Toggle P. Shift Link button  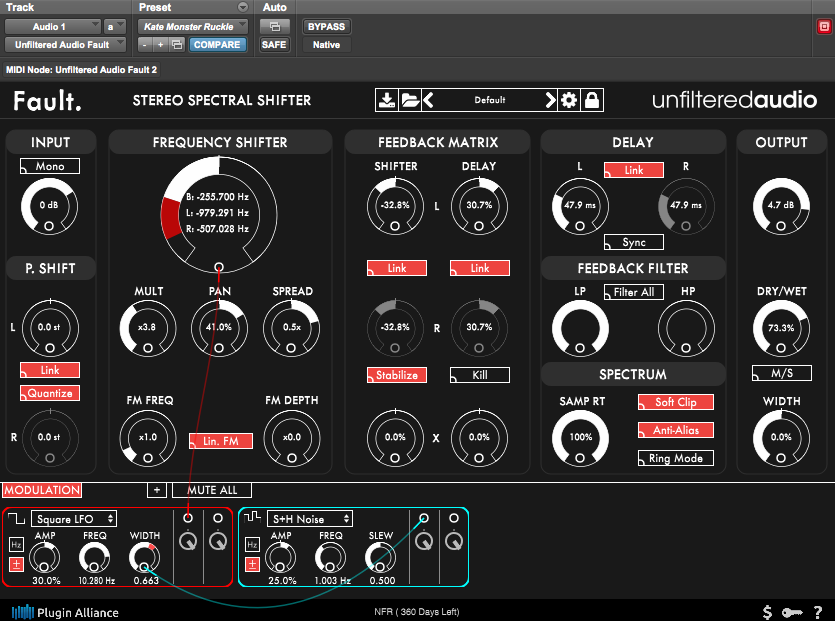tap(50, 370)
